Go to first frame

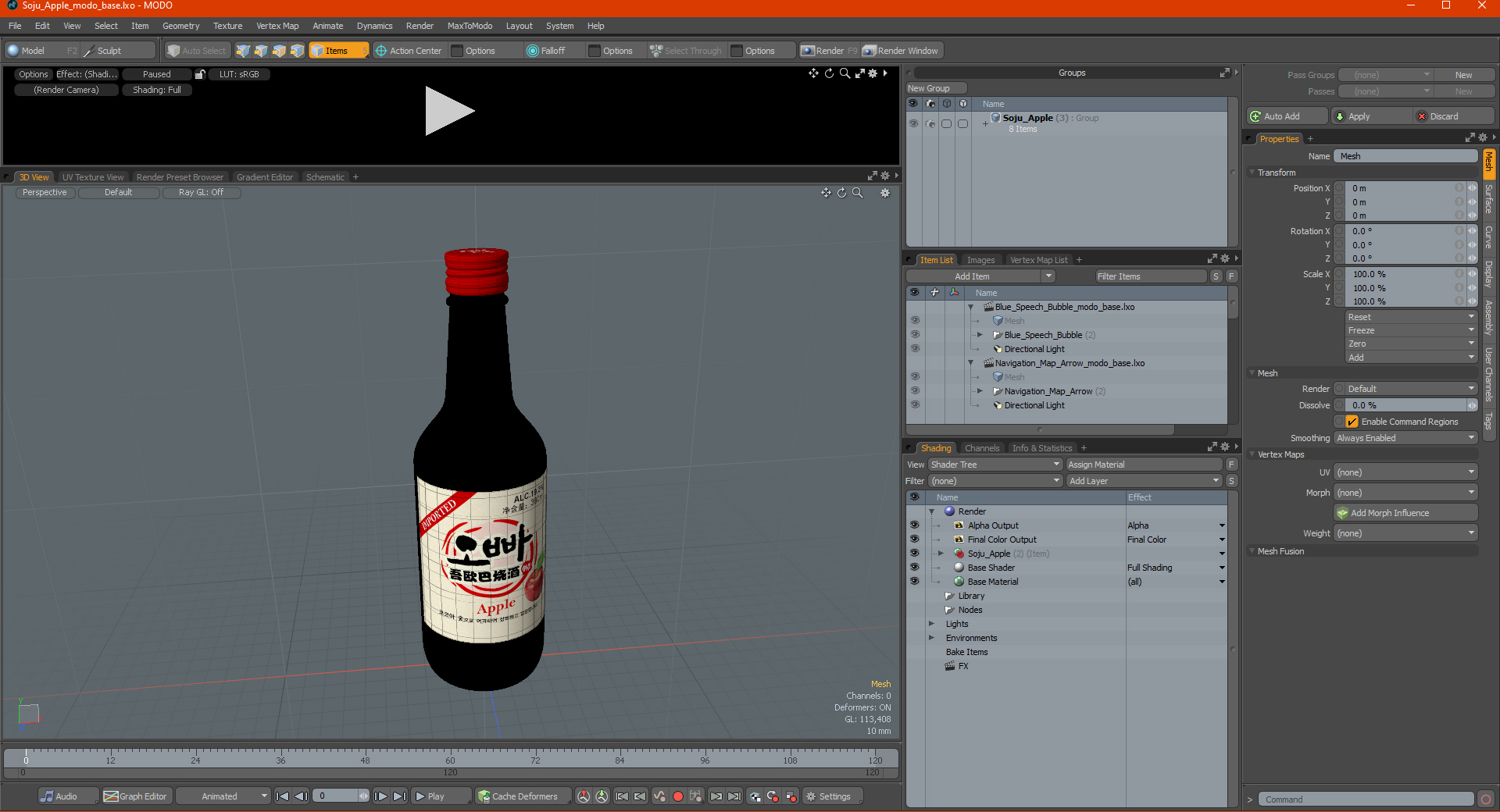[x=283, y=796]
